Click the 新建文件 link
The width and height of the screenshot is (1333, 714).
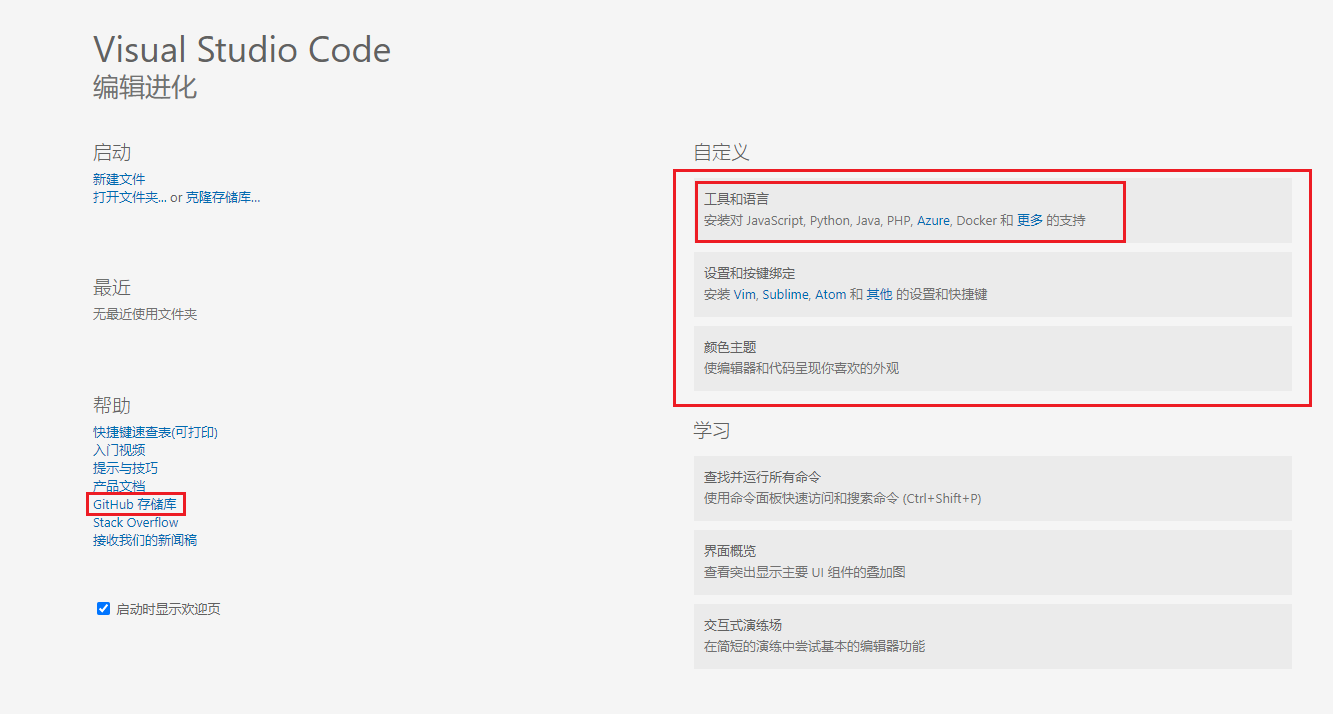click(119, 179)
